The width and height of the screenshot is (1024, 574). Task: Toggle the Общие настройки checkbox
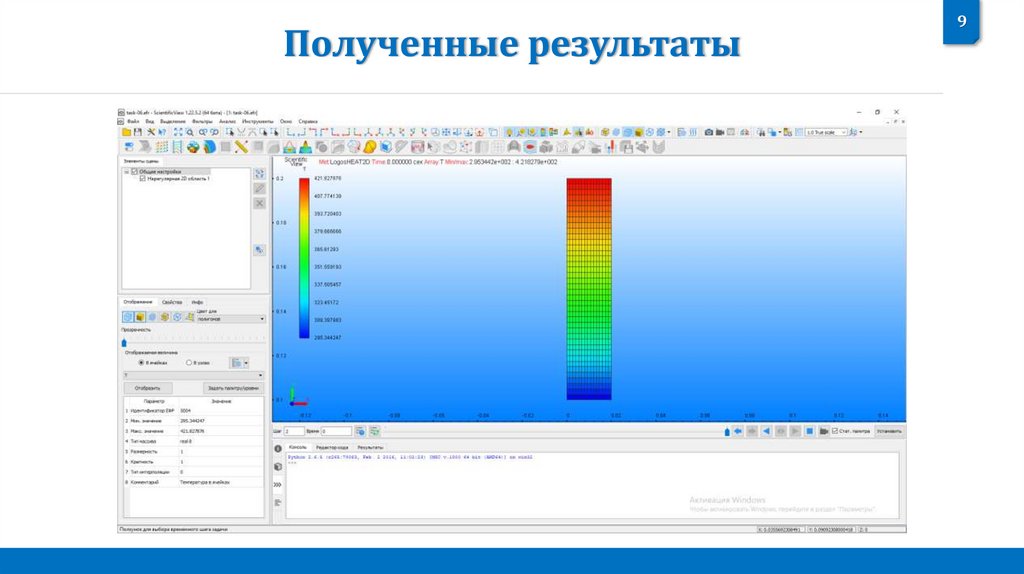135,172
